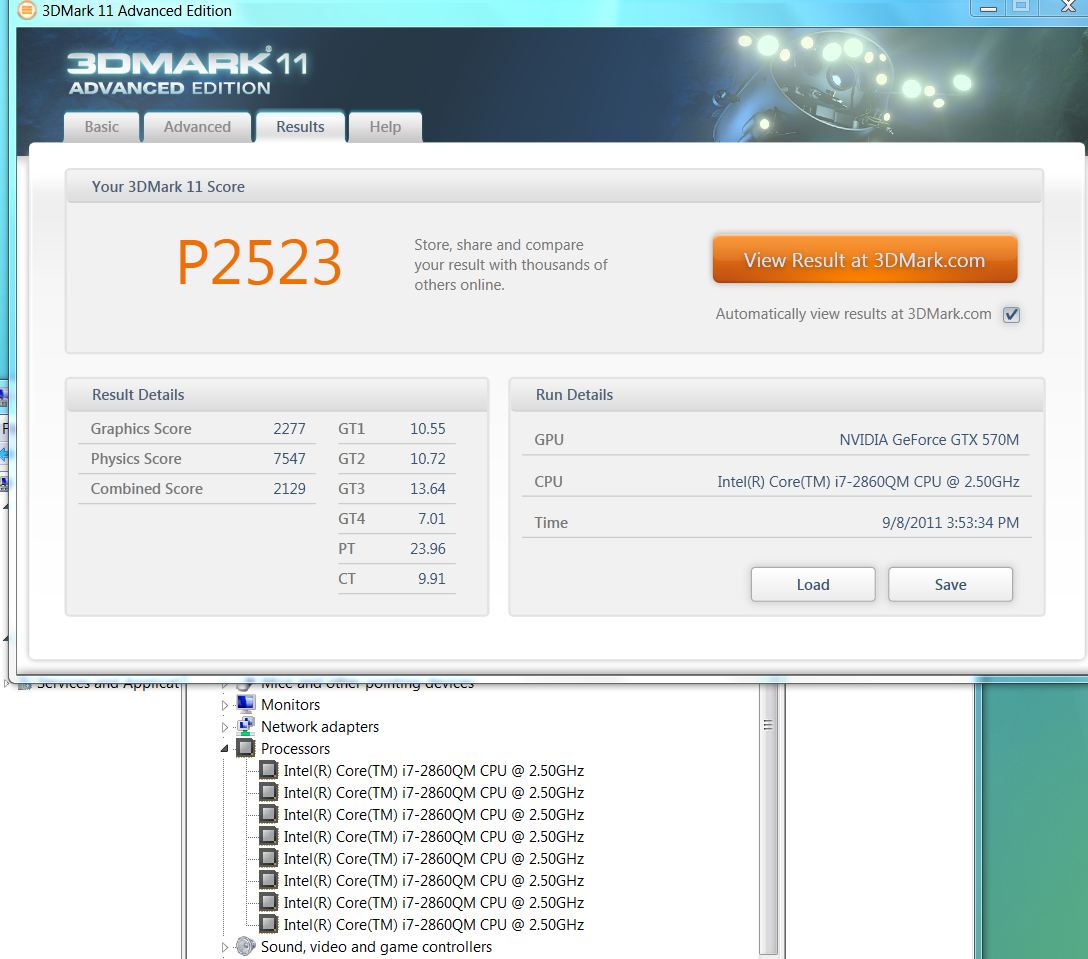This screenshot has width=1088, height=959.
Task: Click the Graphics Score label
Action: point(141,429)
